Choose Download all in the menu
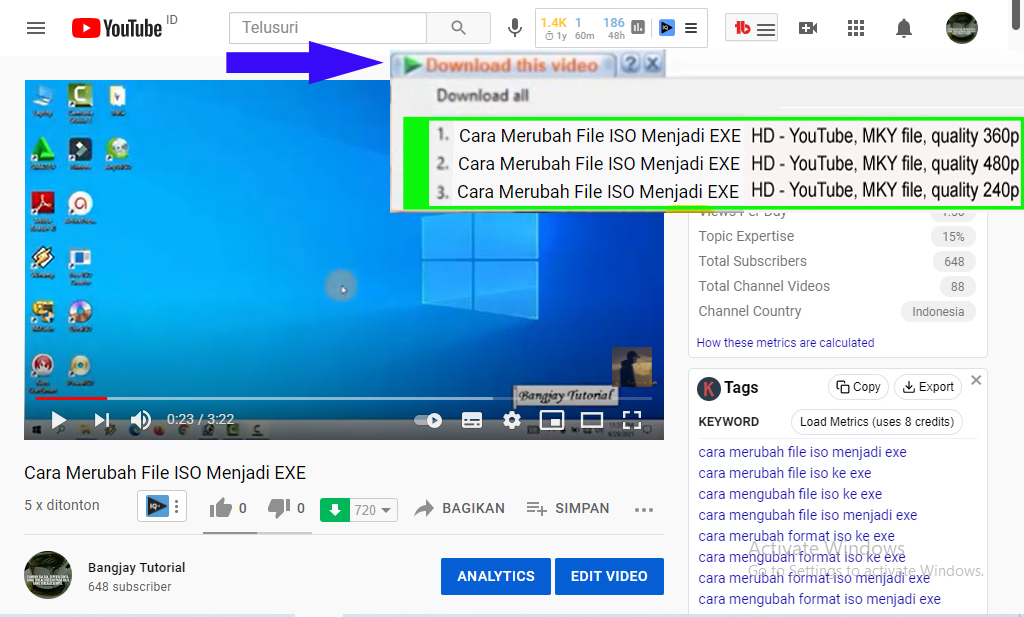 [483, 95]
